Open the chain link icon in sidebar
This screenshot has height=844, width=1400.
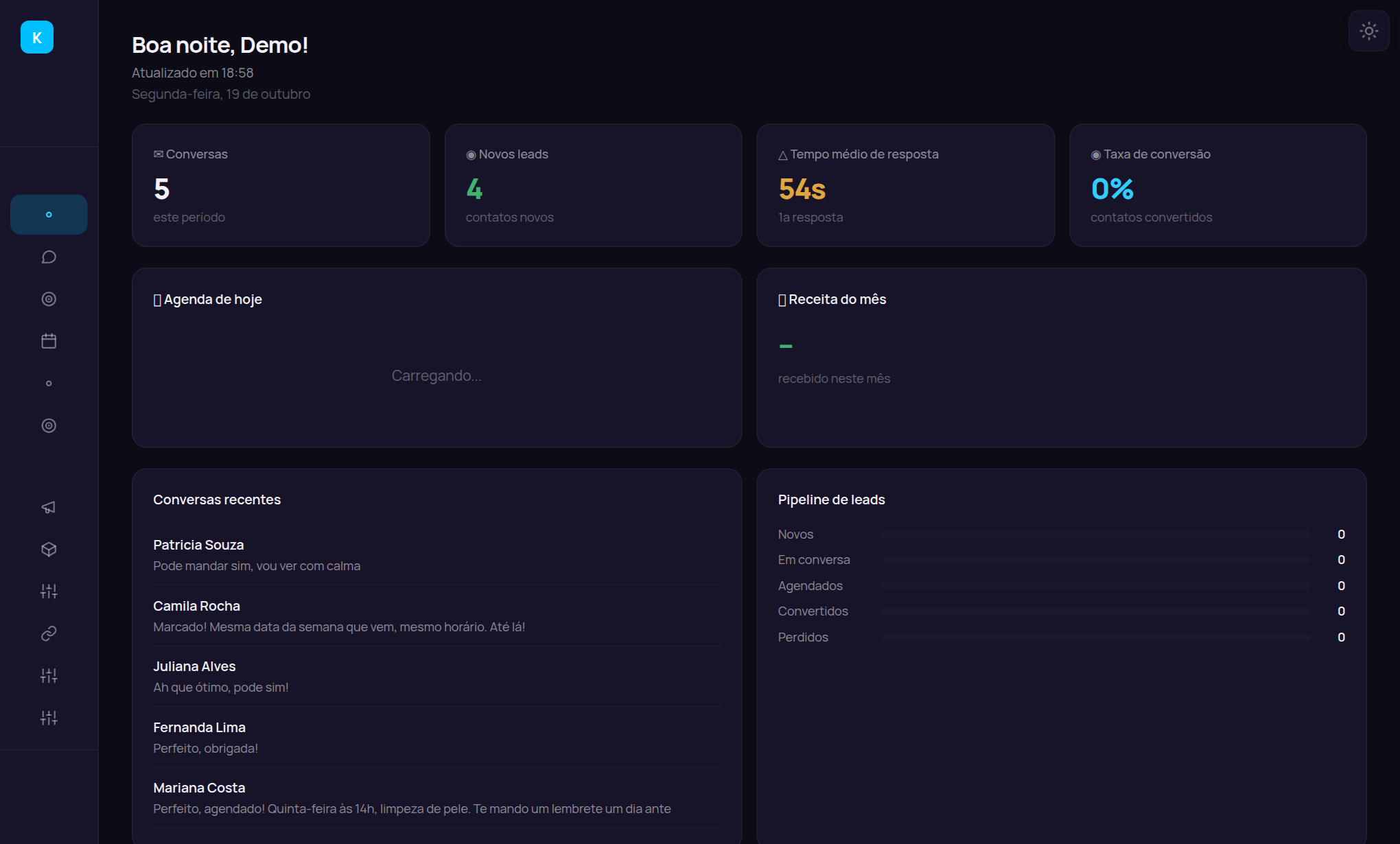coord(49,633)
